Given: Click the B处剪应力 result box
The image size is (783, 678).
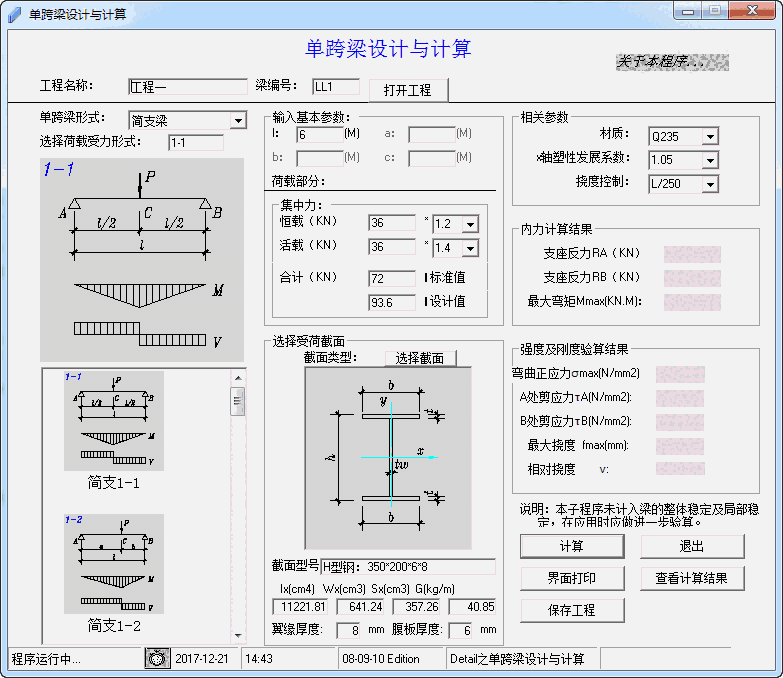Looking at the screenshot, I should [x=680, y=422].
